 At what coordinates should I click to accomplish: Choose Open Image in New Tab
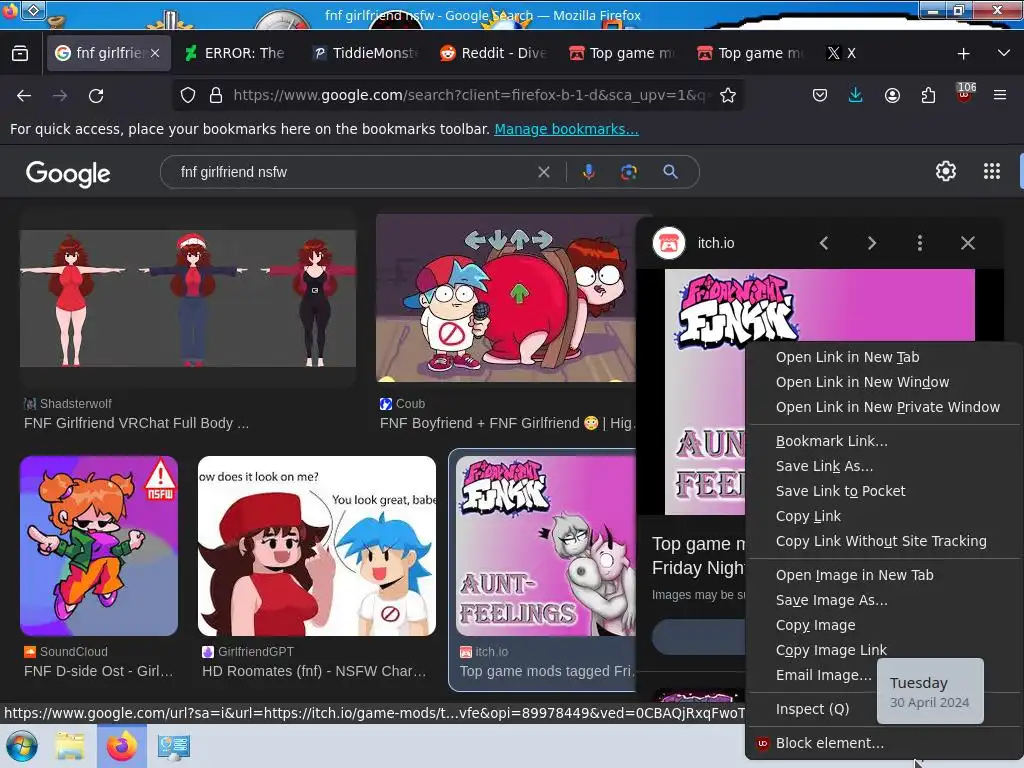(854, 575)
